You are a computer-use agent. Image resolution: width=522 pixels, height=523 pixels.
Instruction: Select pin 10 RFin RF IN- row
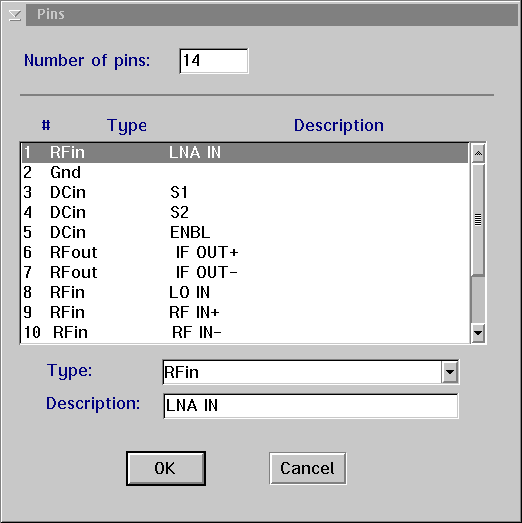(x=245, y=333)
